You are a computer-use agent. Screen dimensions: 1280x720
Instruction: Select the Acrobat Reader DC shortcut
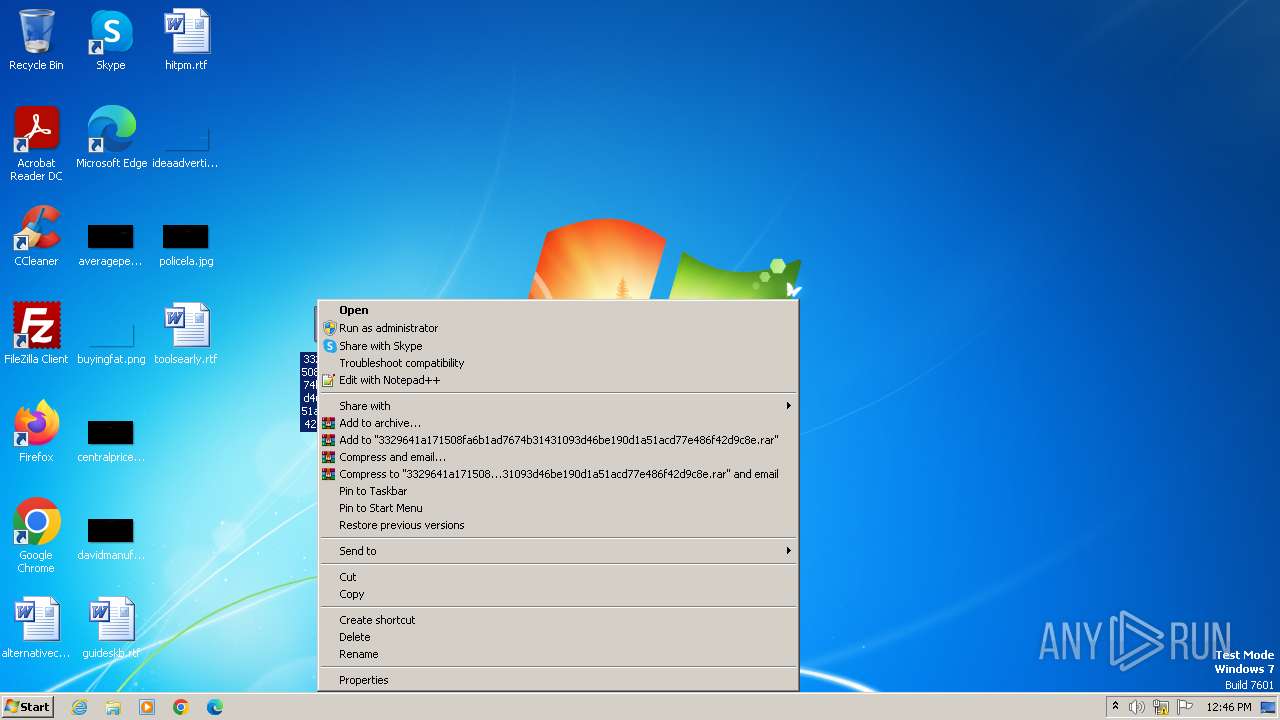click(36, 143)
